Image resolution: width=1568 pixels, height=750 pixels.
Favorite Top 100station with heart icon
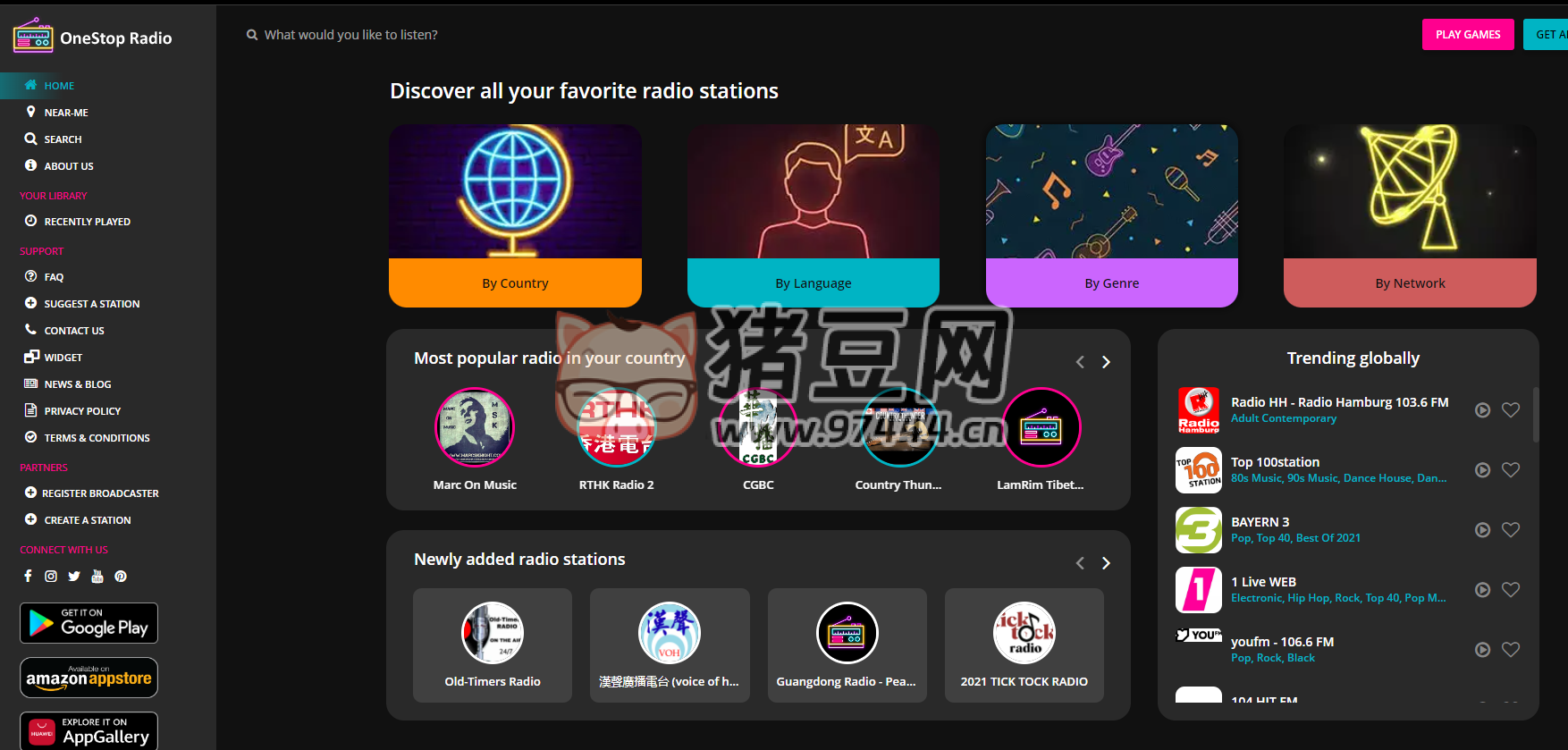coord(1511,470)
